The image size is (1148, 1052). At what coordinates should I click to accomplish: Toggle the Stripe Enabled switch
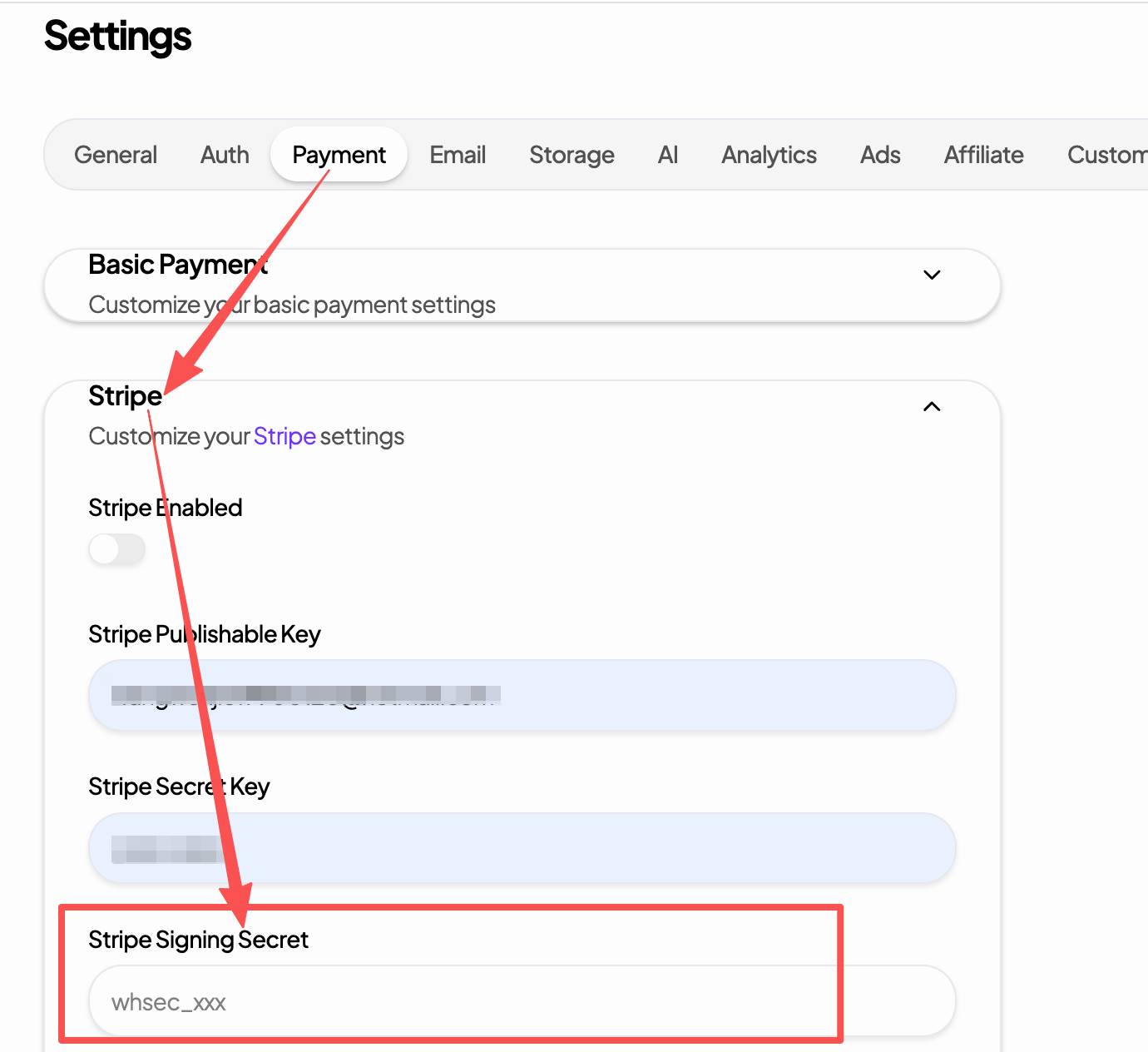tap(117, 549)
